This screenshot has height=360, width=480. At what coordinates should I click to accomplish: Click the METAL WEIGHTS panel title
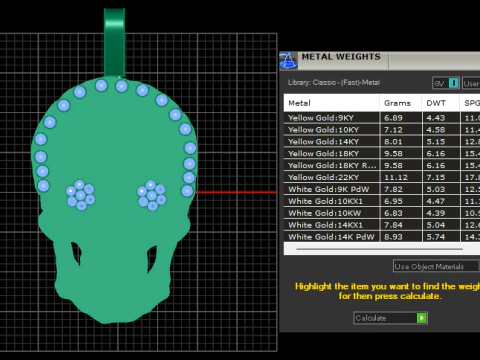point(341,57)
